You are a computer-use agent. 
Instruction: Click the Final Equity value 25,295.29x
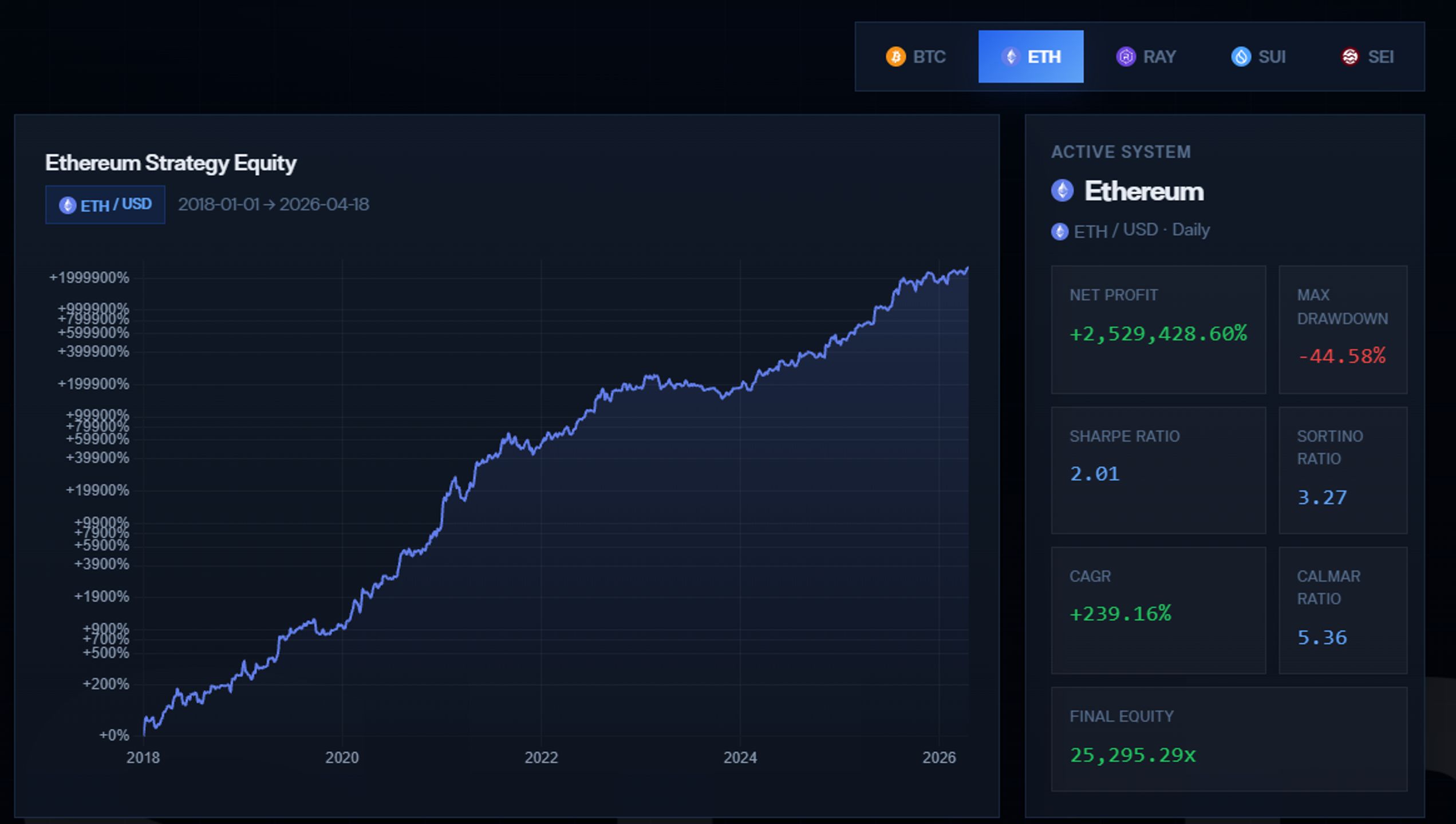click(x=1133, y=755)
